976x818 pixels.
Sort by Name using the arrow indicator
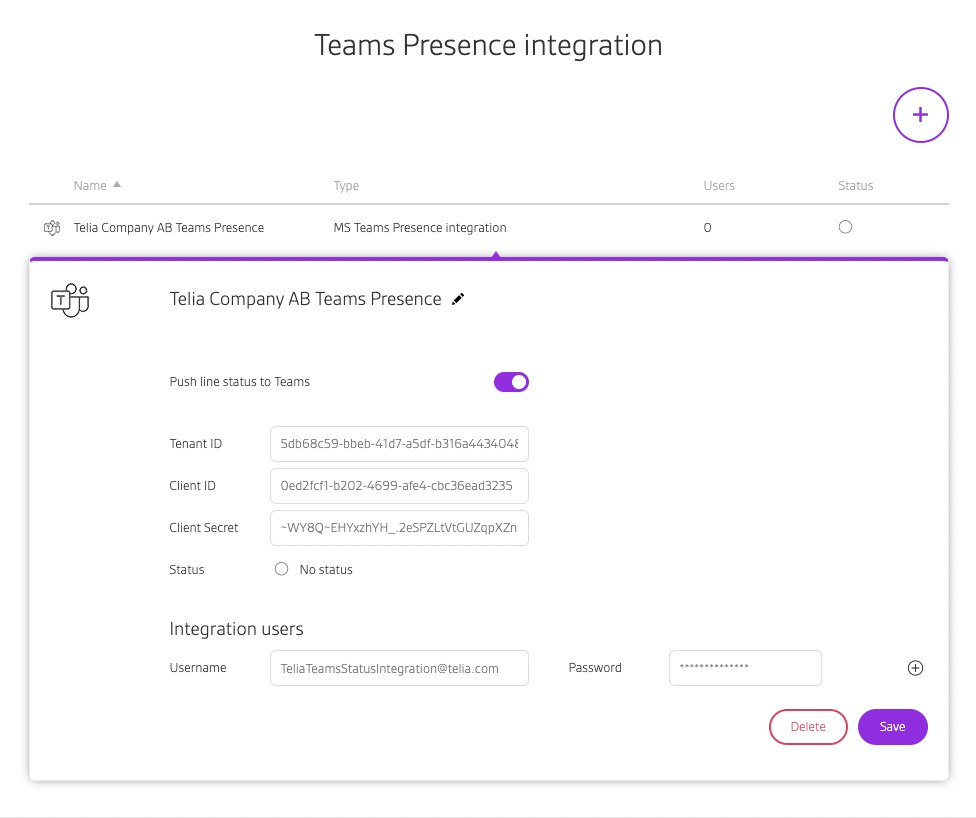(117, 185)
